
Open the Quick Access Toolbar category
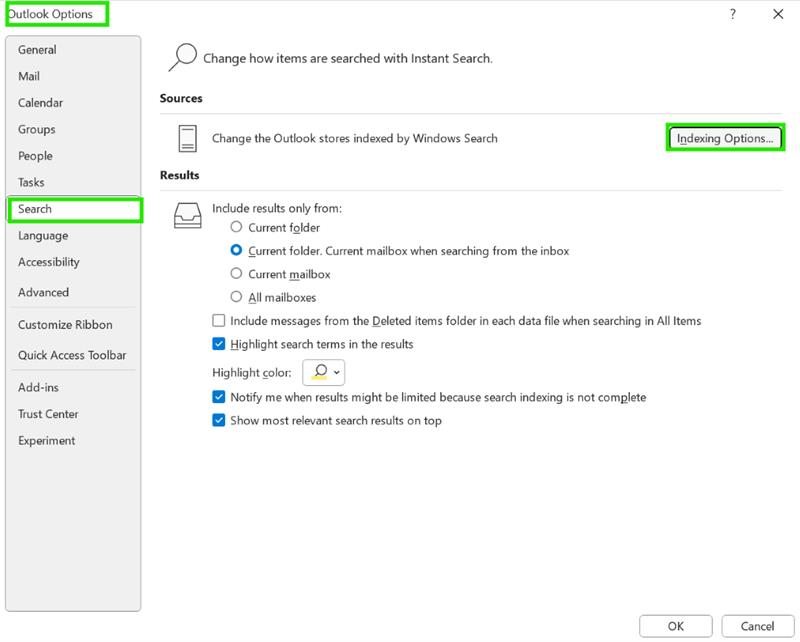coord(73,355)
